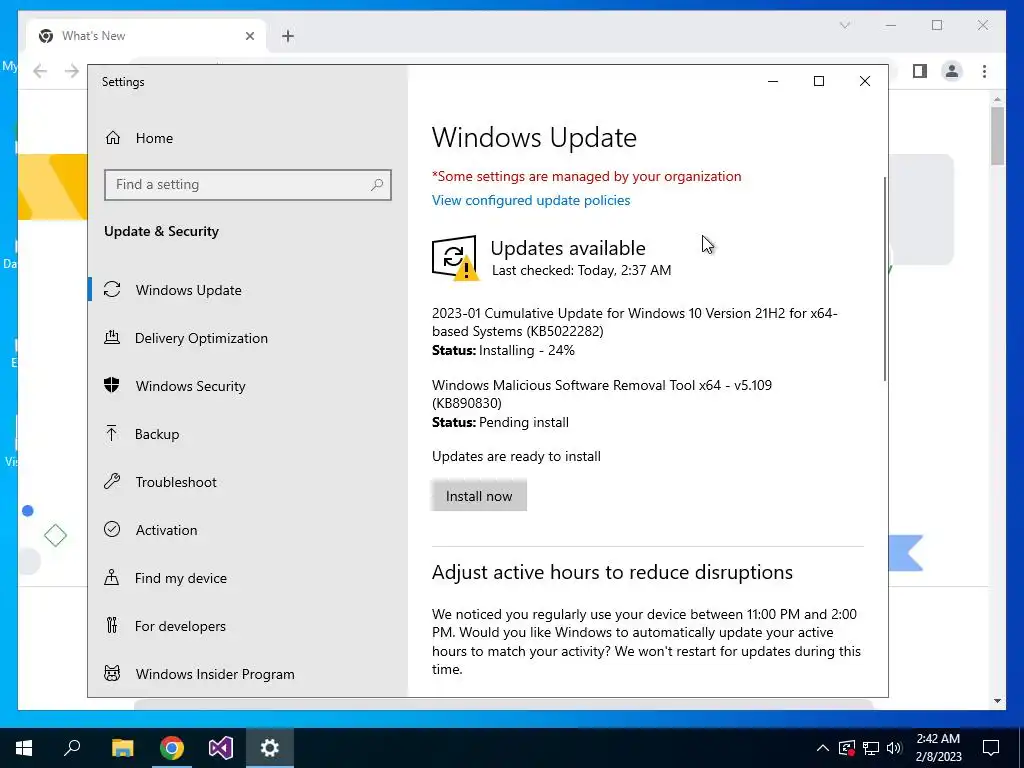Viewport: 1024px width, 768px height.
Task: Click the taskbar clock showing 2:42 AM
Action: click(938, 748)
